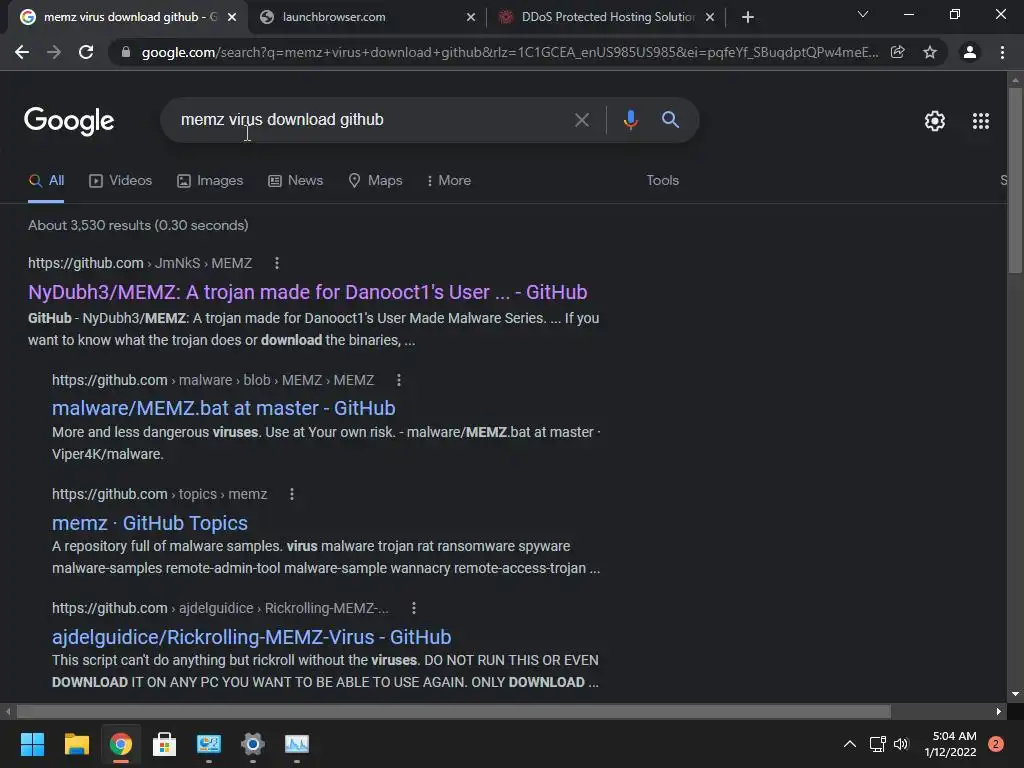Viewport: 1024px width, 768px height.
Task: Click About 3,530 results text
Action: (x=138, y=225)
